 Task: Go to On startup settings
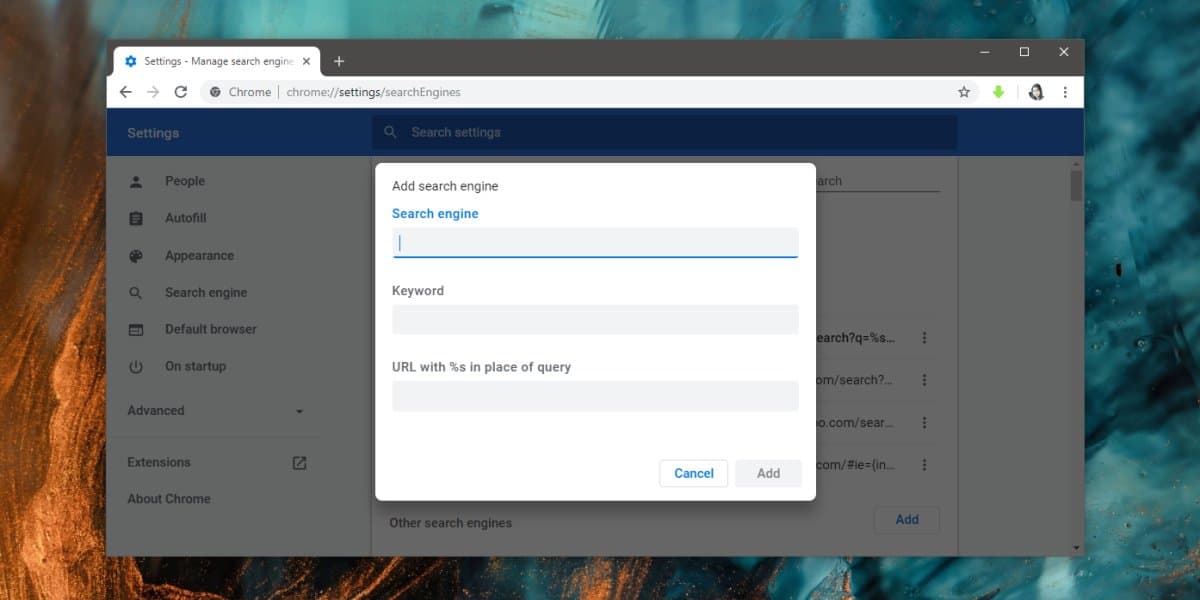pyautogui.click(x=195, y=366)
